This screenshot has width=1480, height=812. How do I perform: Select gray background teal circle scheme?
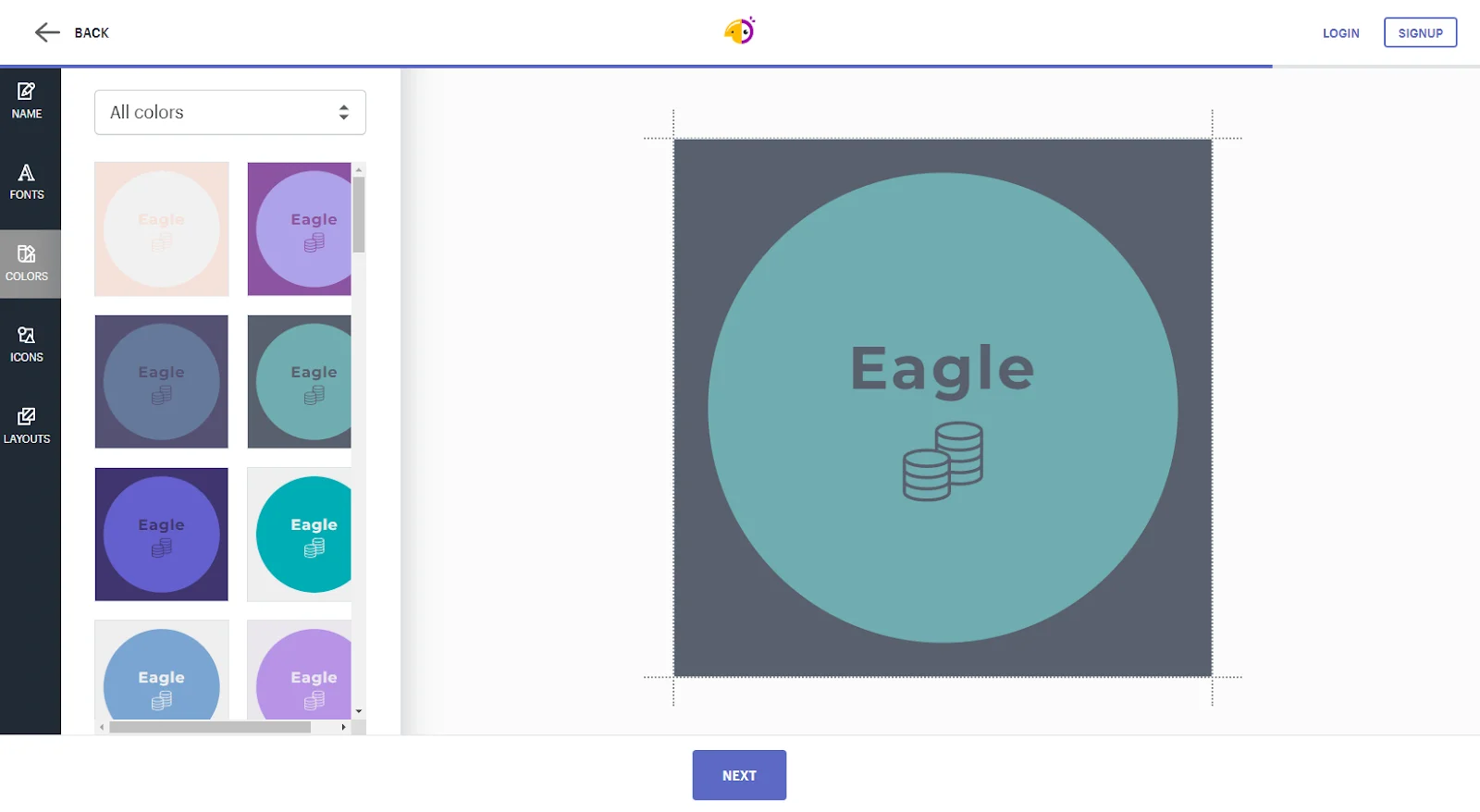[x=299, y=382]
